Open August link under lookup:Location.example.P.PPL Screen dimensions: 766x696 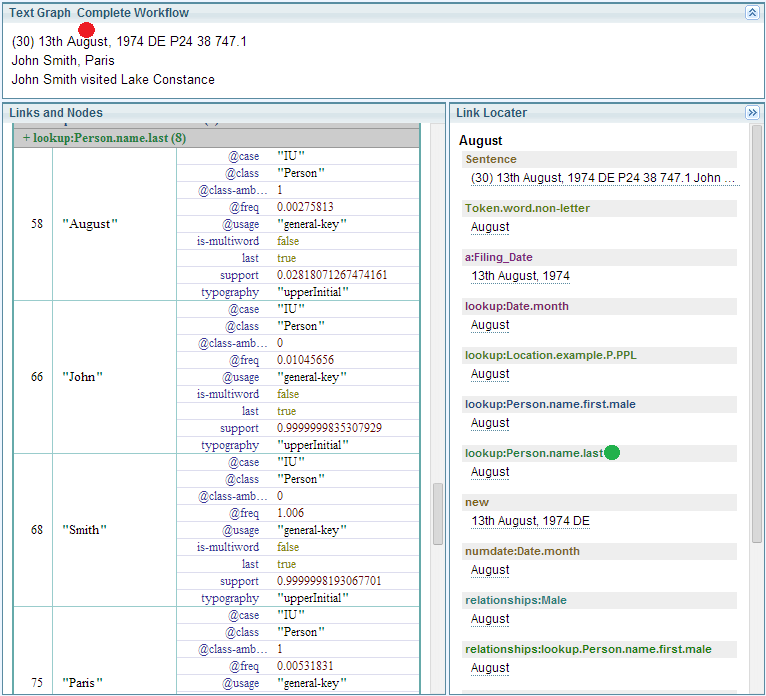click(x=490, y=374)
